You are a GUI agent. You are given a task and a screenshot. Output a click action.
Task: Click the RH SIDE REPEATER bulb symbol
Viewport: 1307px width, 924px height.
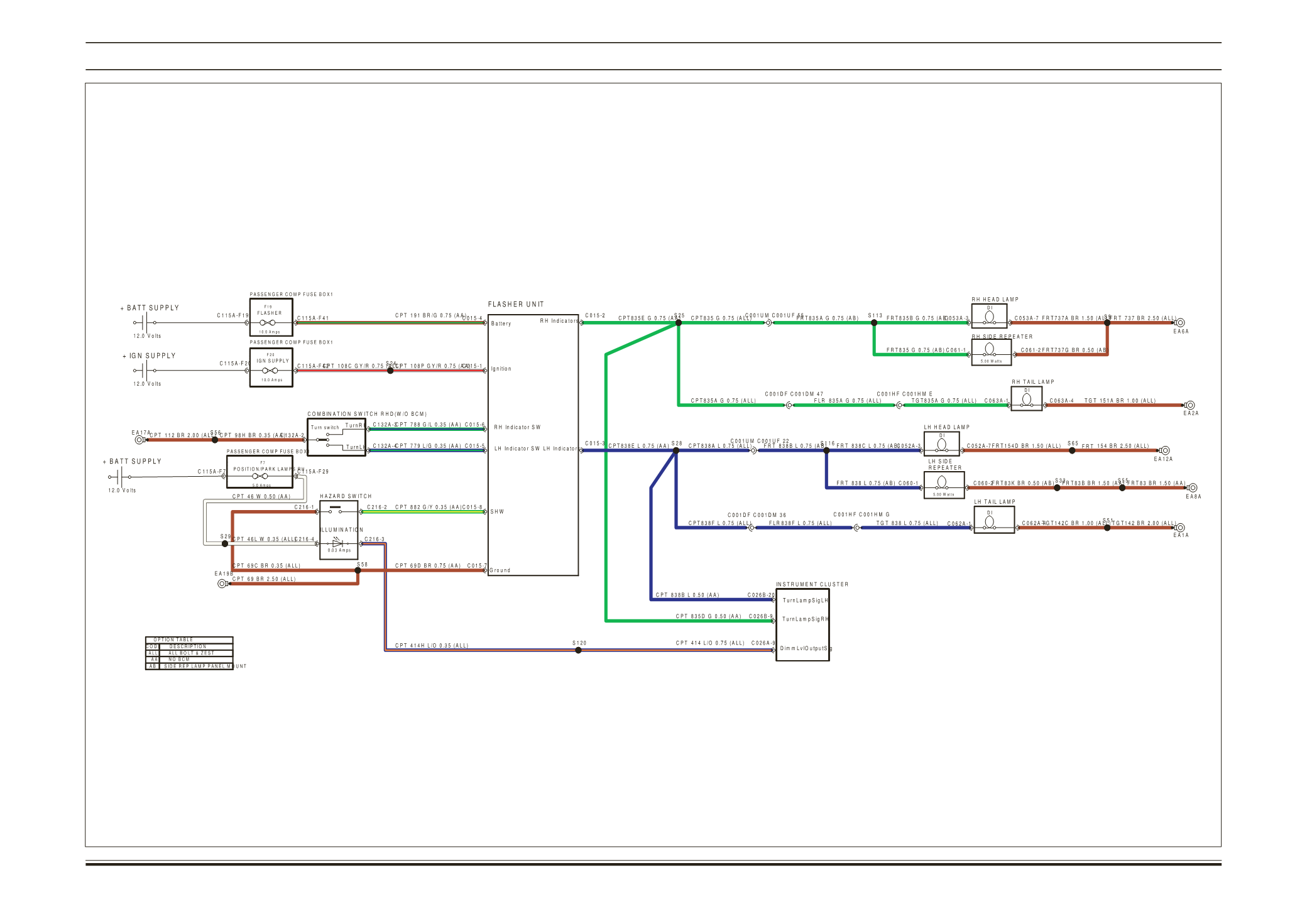(x=989, y=349)
